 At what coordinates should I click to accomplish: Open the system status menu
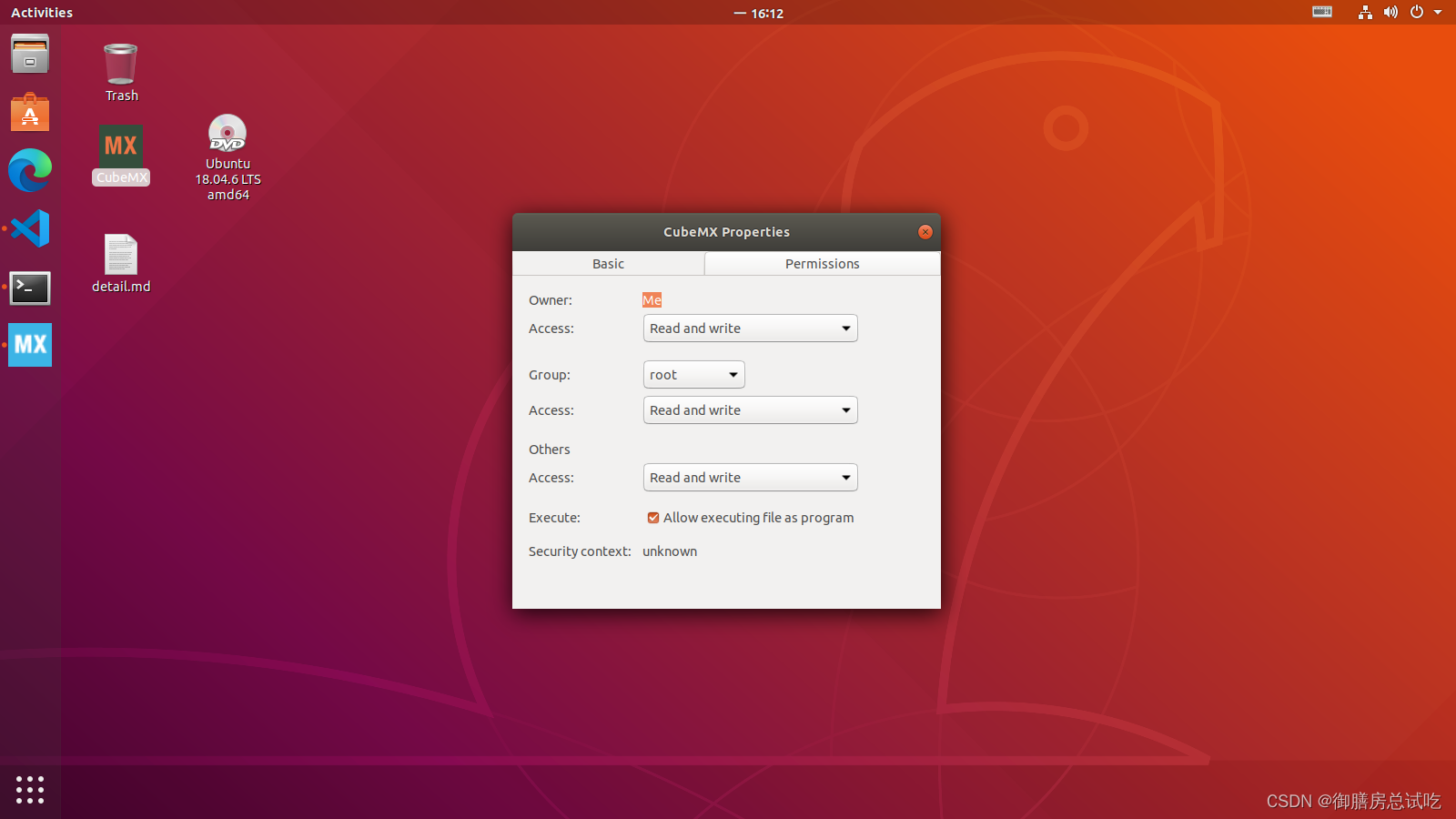pyautogui.click(x=1401, y=13)
